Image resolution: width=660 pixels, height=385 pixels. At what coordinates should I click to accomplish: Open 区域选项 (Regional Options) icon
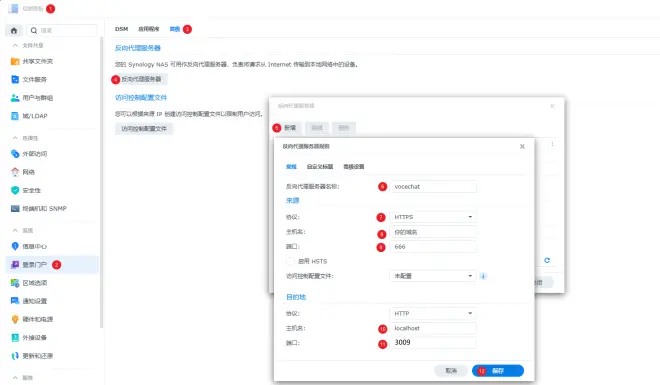[x=15, y=283]
